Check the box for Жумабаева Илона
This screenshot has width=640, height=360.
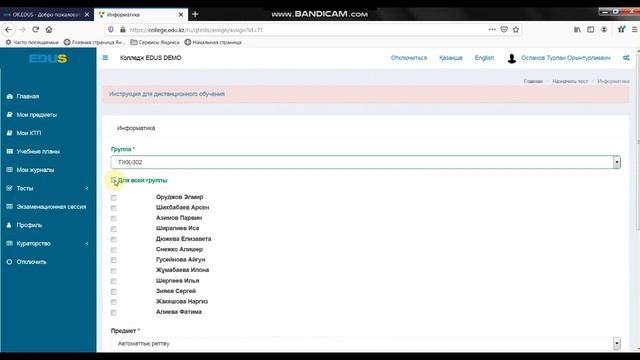coord(113,271)
